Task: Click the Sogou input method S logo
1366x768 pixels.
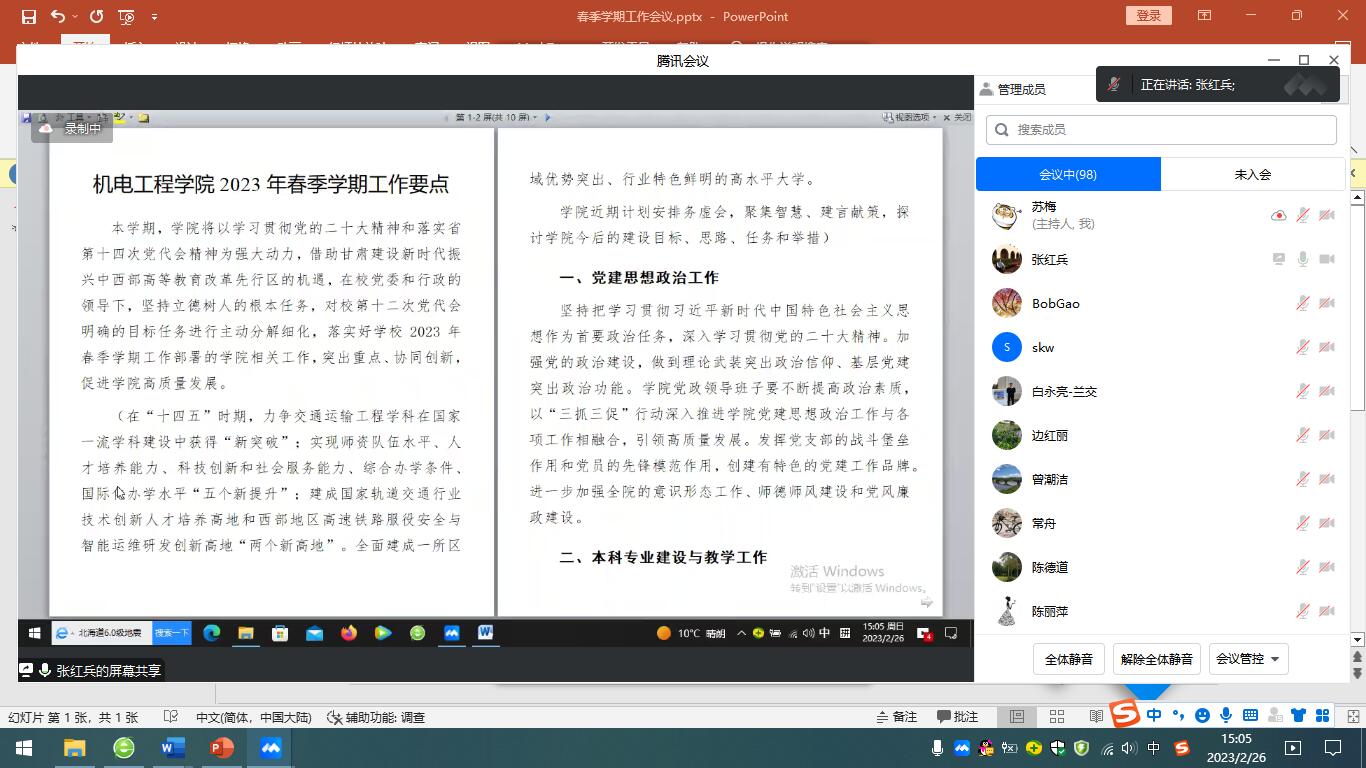Action: point(1126,714)
